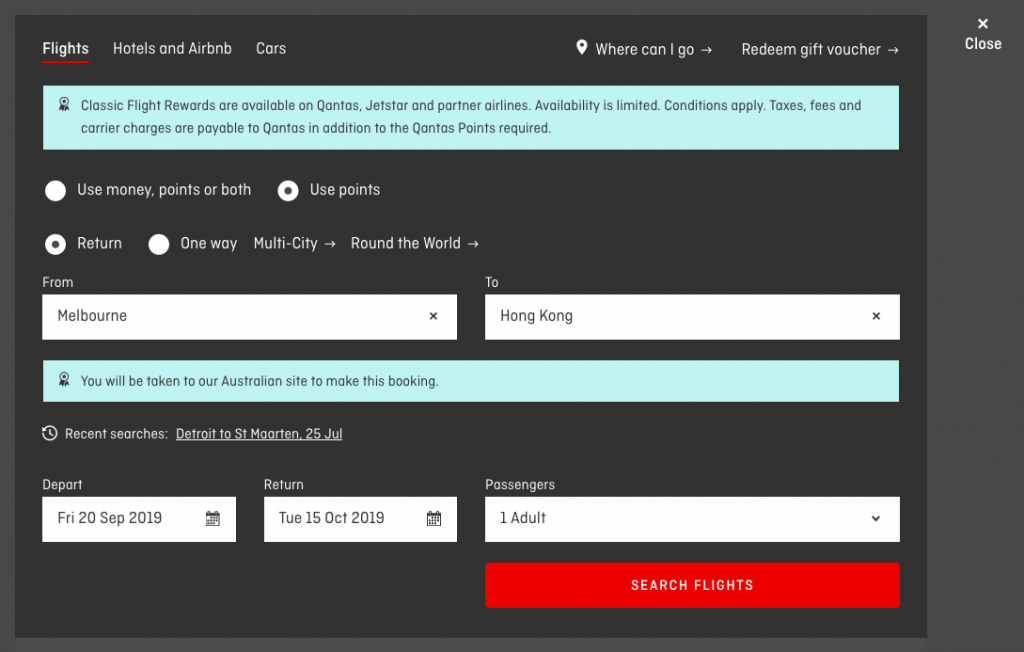
Task: Edit the Return date Tue 15 Oct 2019
Action: point(360,519)
